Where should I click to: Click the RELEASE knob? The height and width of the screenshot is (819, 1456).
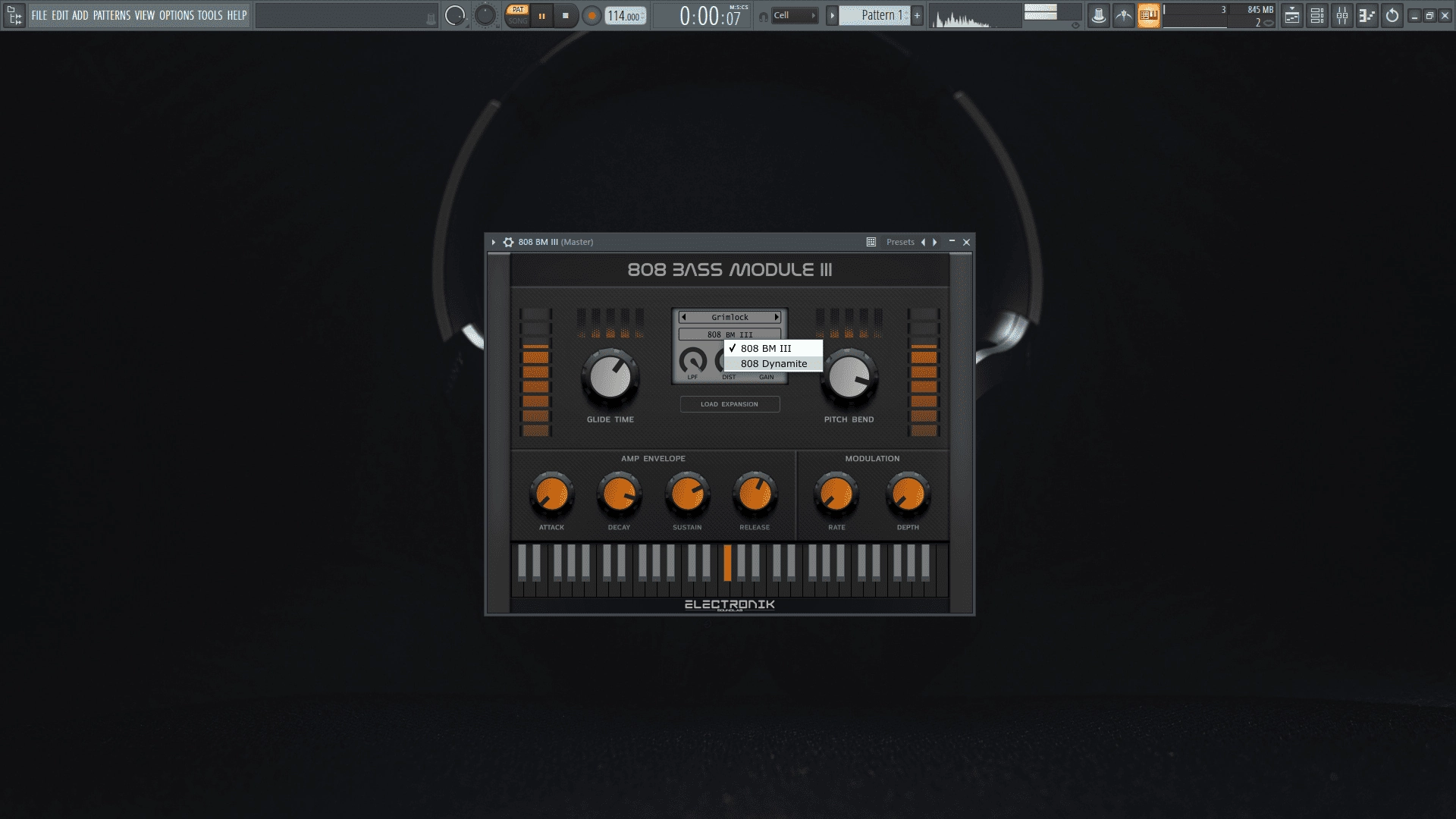pos(755,494)
